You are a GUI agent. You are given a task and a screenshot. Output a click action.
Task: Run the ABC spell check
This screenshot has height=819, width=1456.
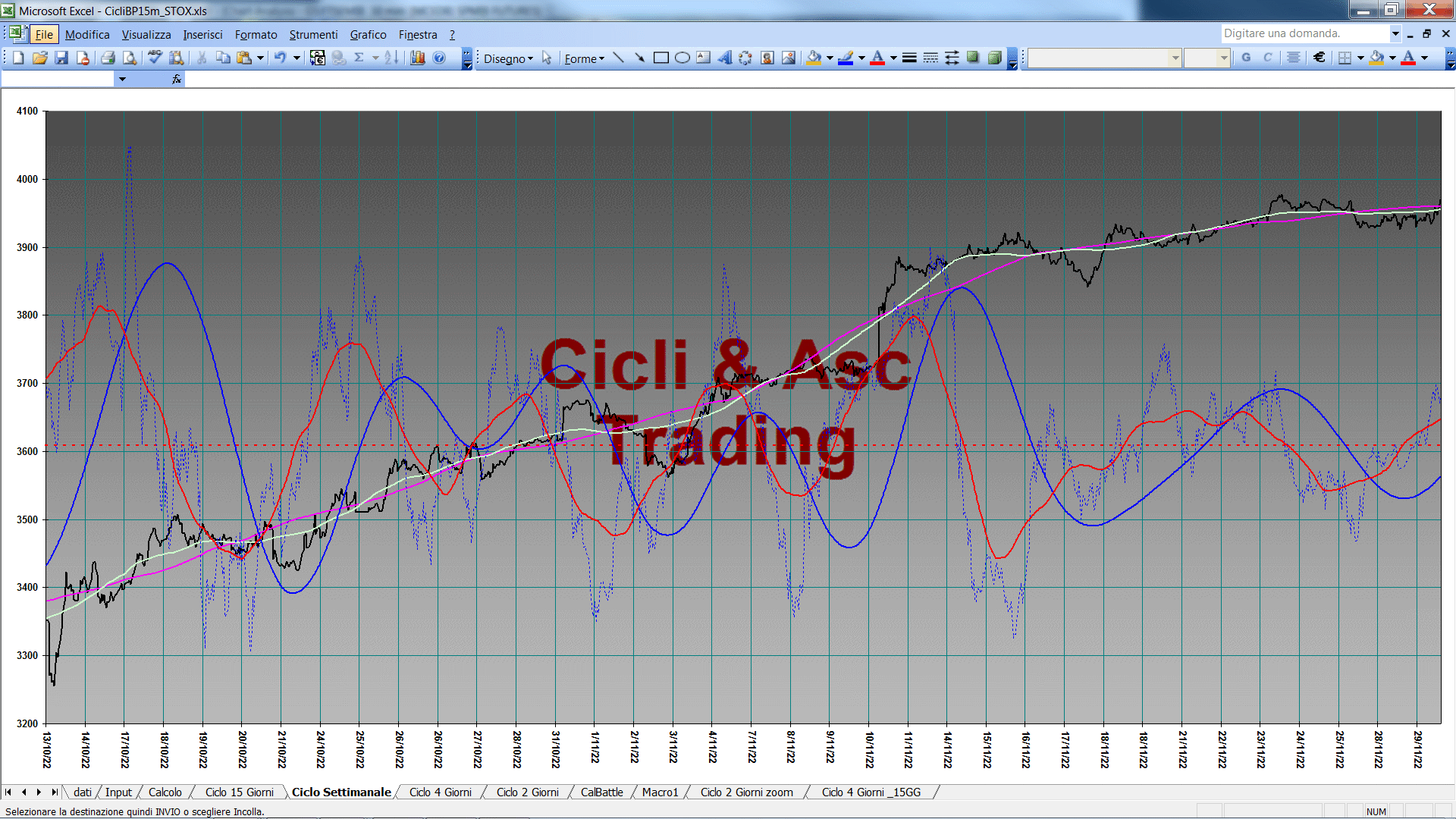point(155,58)
